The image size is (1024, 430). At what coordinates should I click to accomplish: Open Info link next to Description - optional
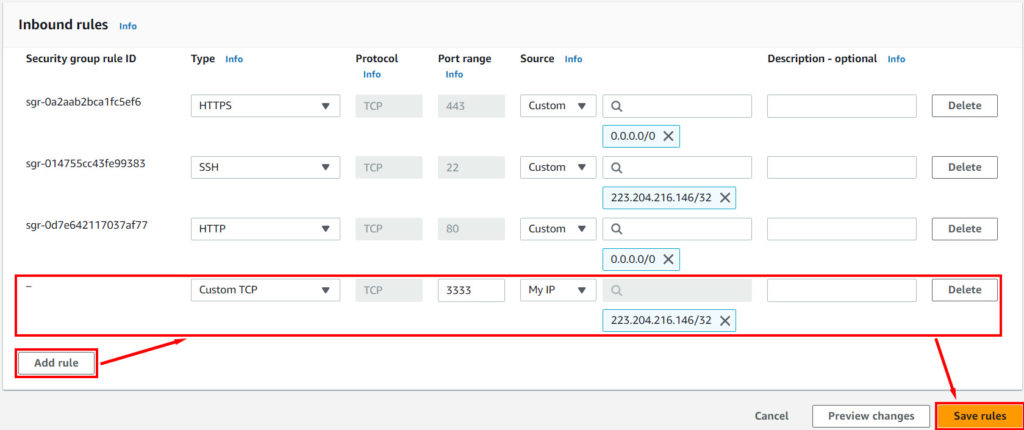(896, 59)
